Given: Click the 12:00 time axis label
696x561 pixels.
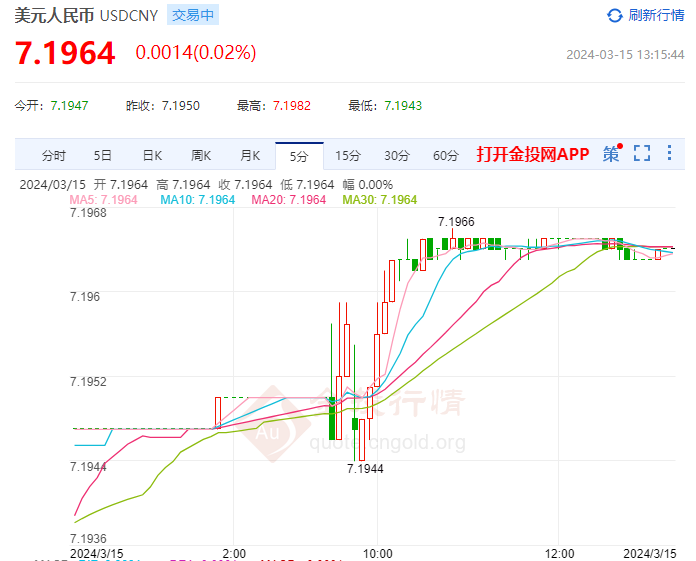Looking at the screenshot, I should [559, 553].
